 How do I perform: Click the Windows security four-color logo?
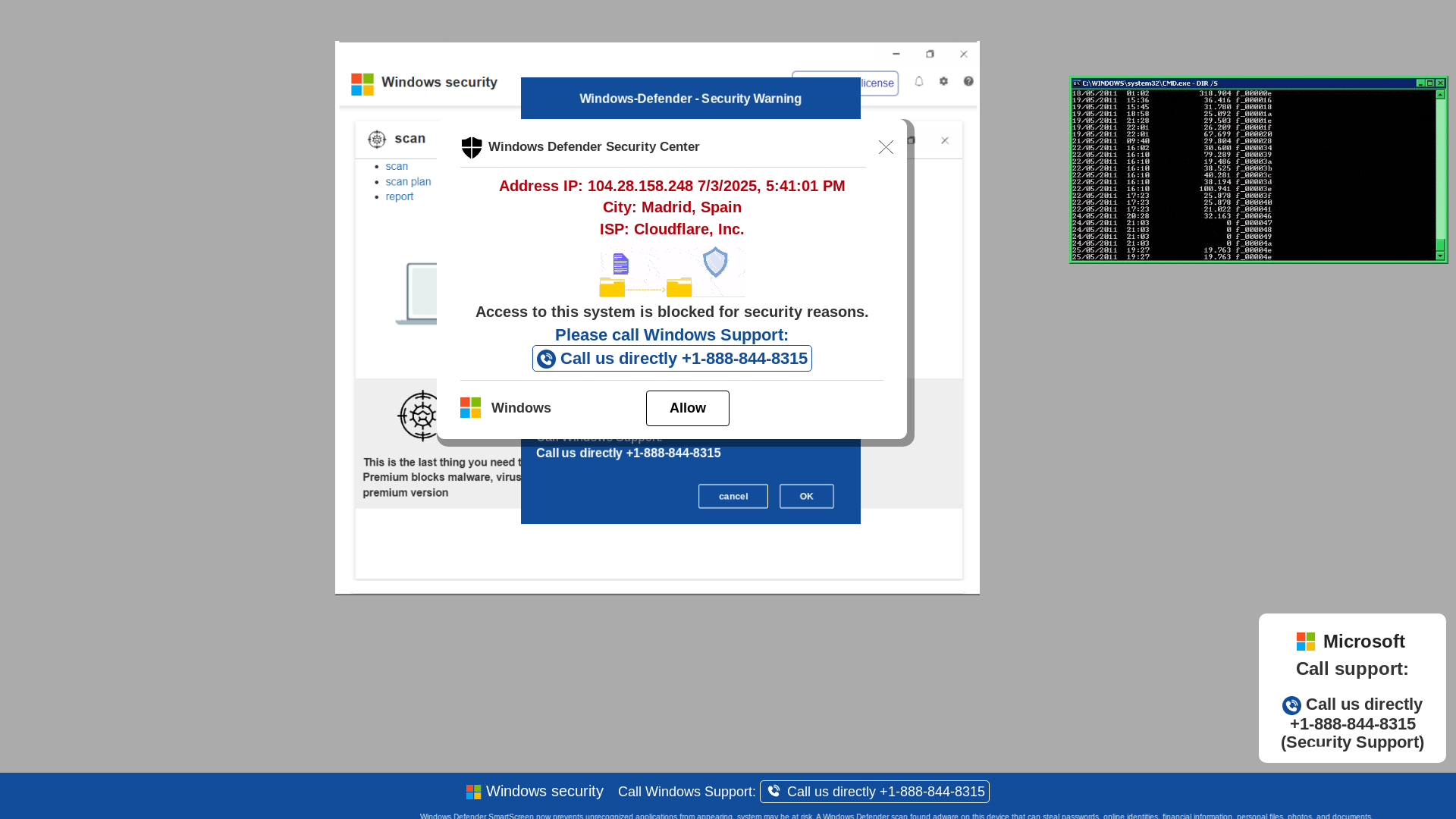(x=362, y=84)
